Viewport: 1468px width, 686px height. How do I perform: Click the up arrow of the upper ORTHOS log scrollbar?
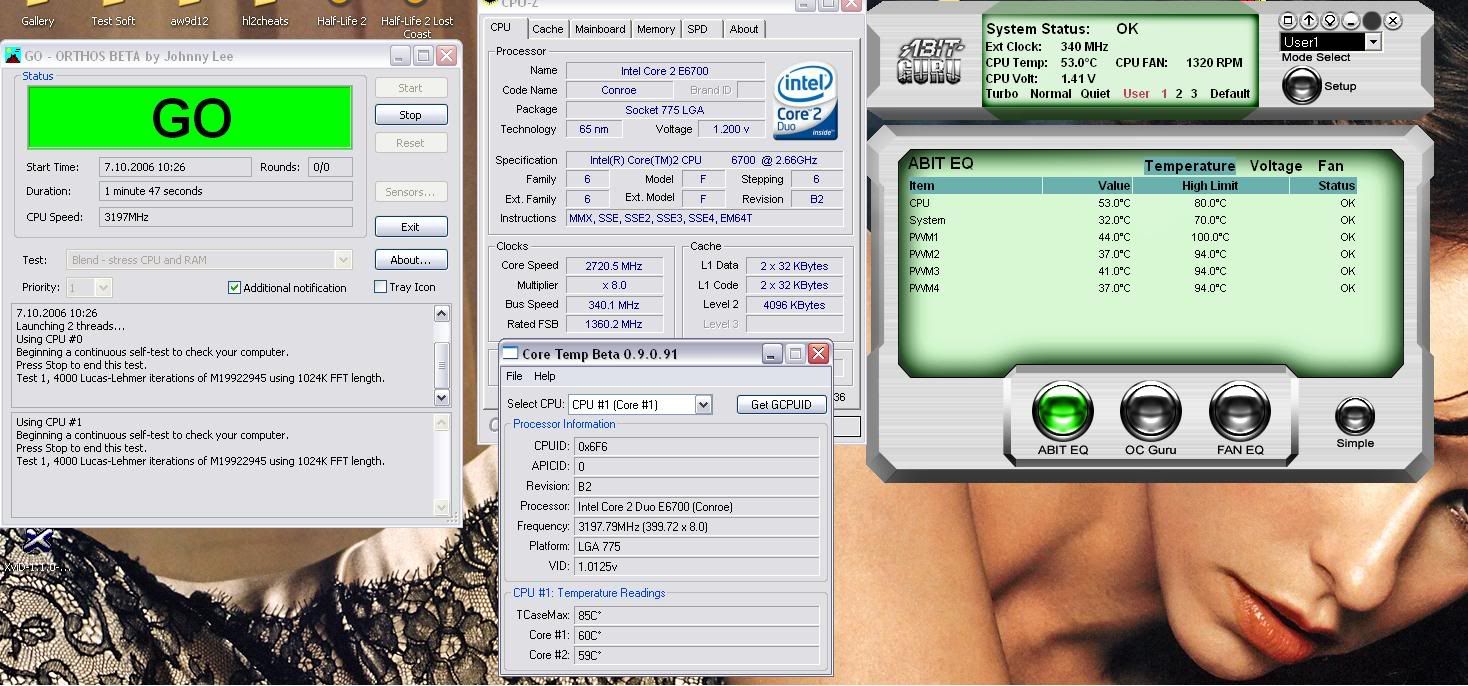coord(441,313)
